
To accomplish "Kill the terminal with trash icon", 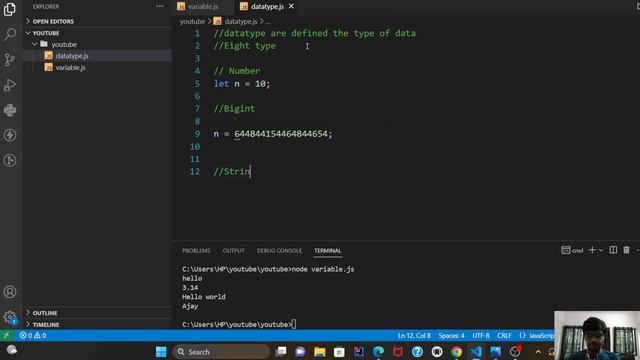I will click(626, 250).
